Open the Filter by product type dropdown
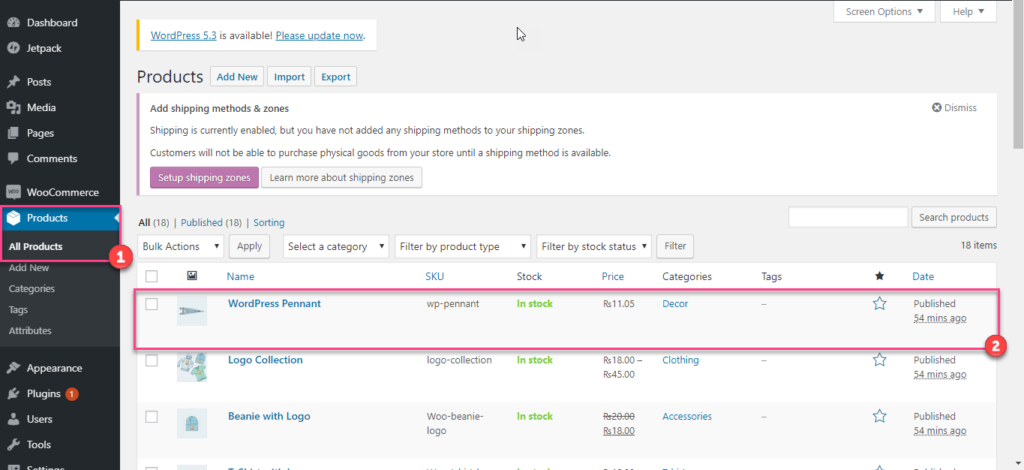 pos(463,247)
